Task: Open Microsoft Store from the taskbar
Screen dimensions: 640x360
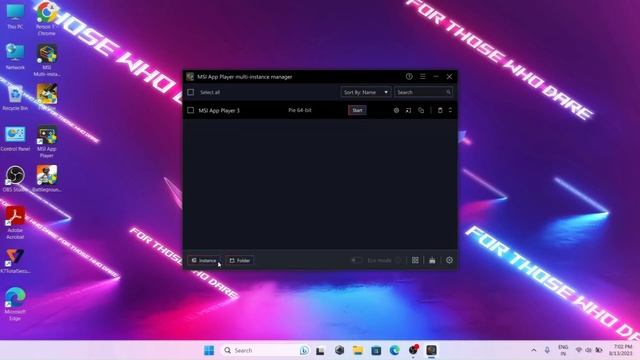Action: 376,350
